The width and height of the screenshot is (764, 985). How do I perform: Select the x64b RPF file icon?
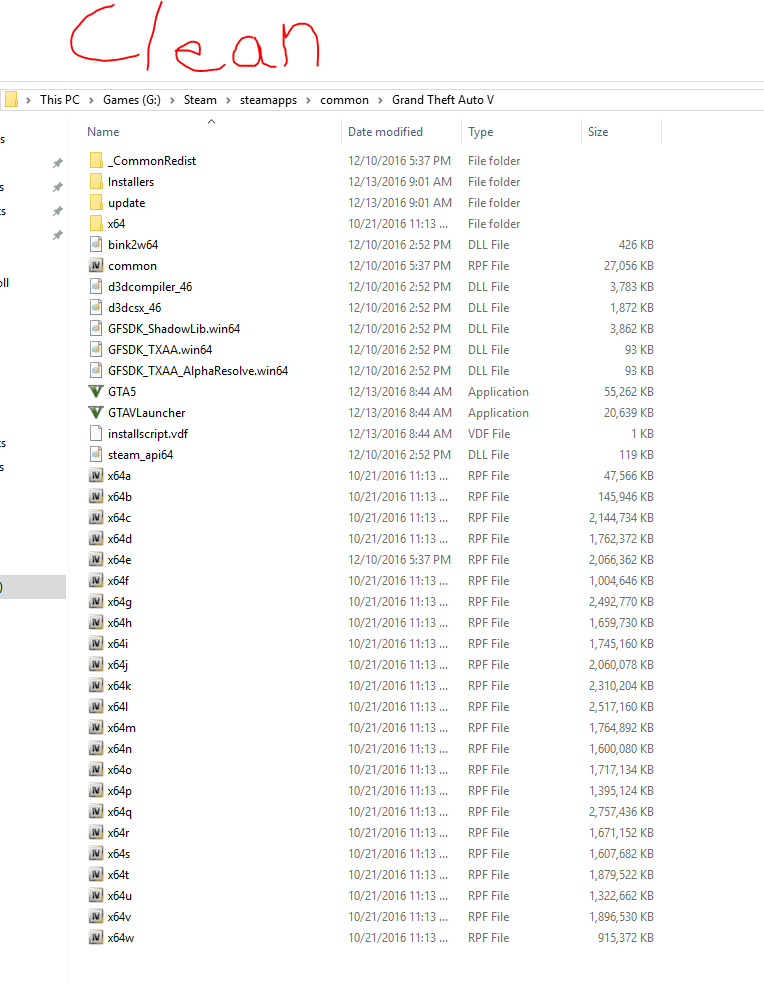coord(96,497)
